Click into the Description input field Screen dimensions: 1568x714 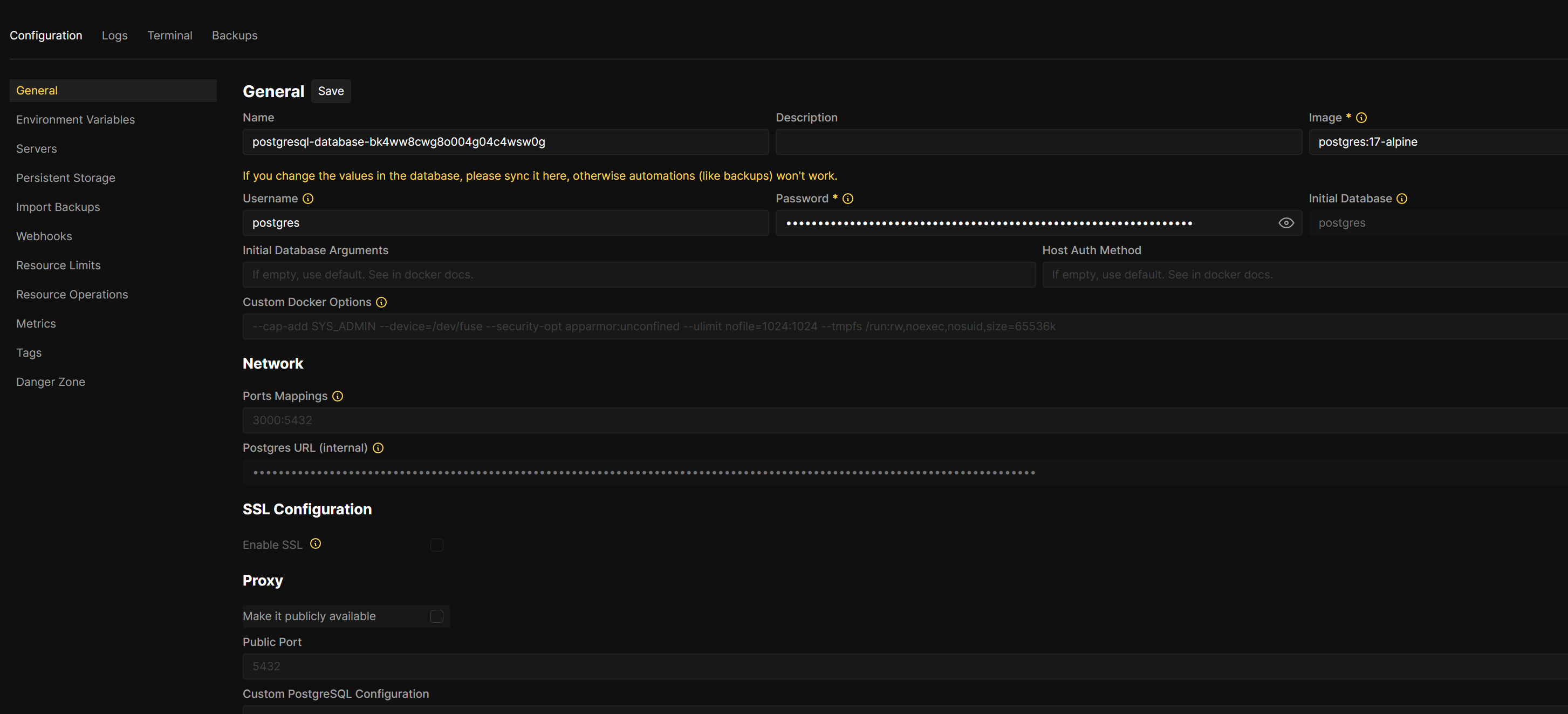1038,142
